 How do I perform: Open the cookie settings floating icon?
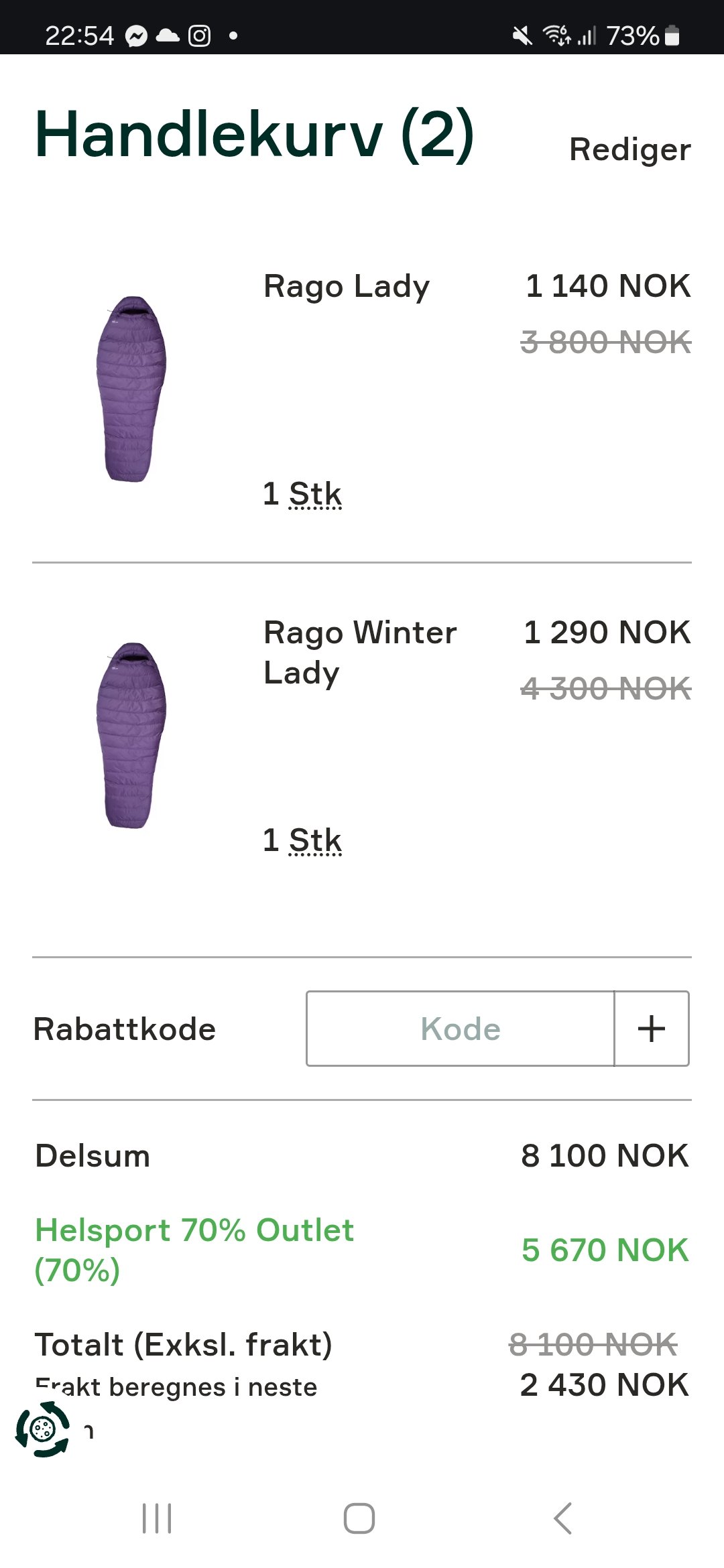43,1429
